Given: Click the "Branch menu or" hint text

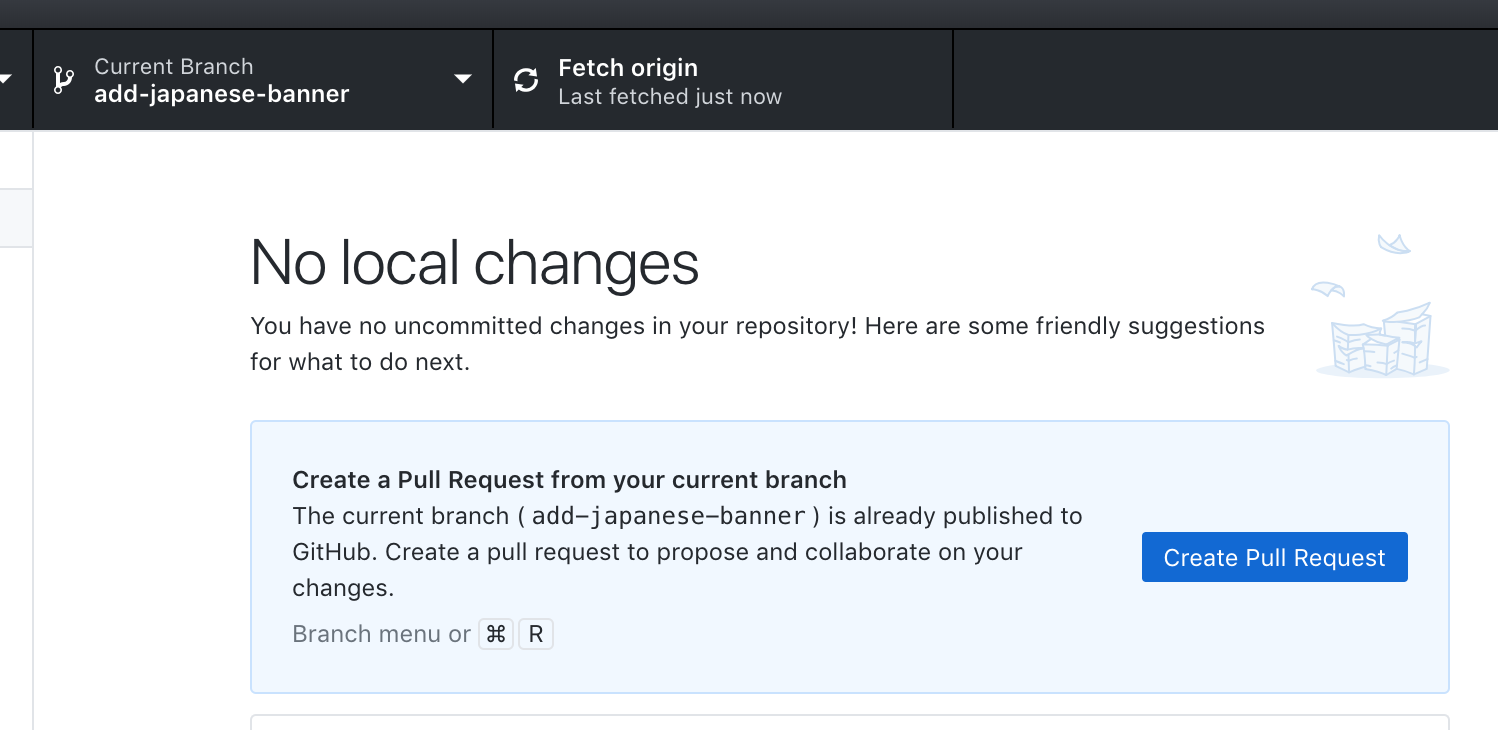Looking at the screenshot, I should click(381, 634).
